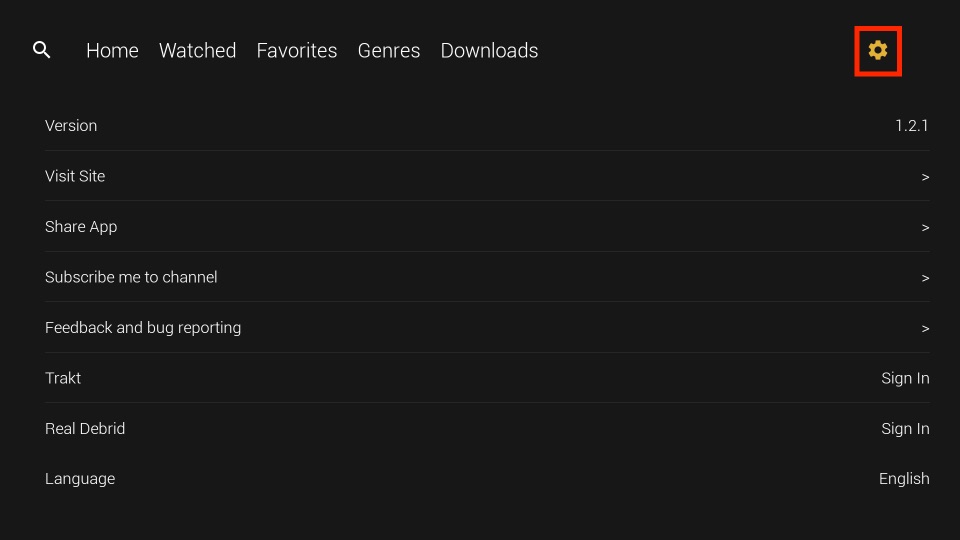Viewport: 960px width, 540px height.
Task: Open search with the magnifier icon
Action: [42, 50]
